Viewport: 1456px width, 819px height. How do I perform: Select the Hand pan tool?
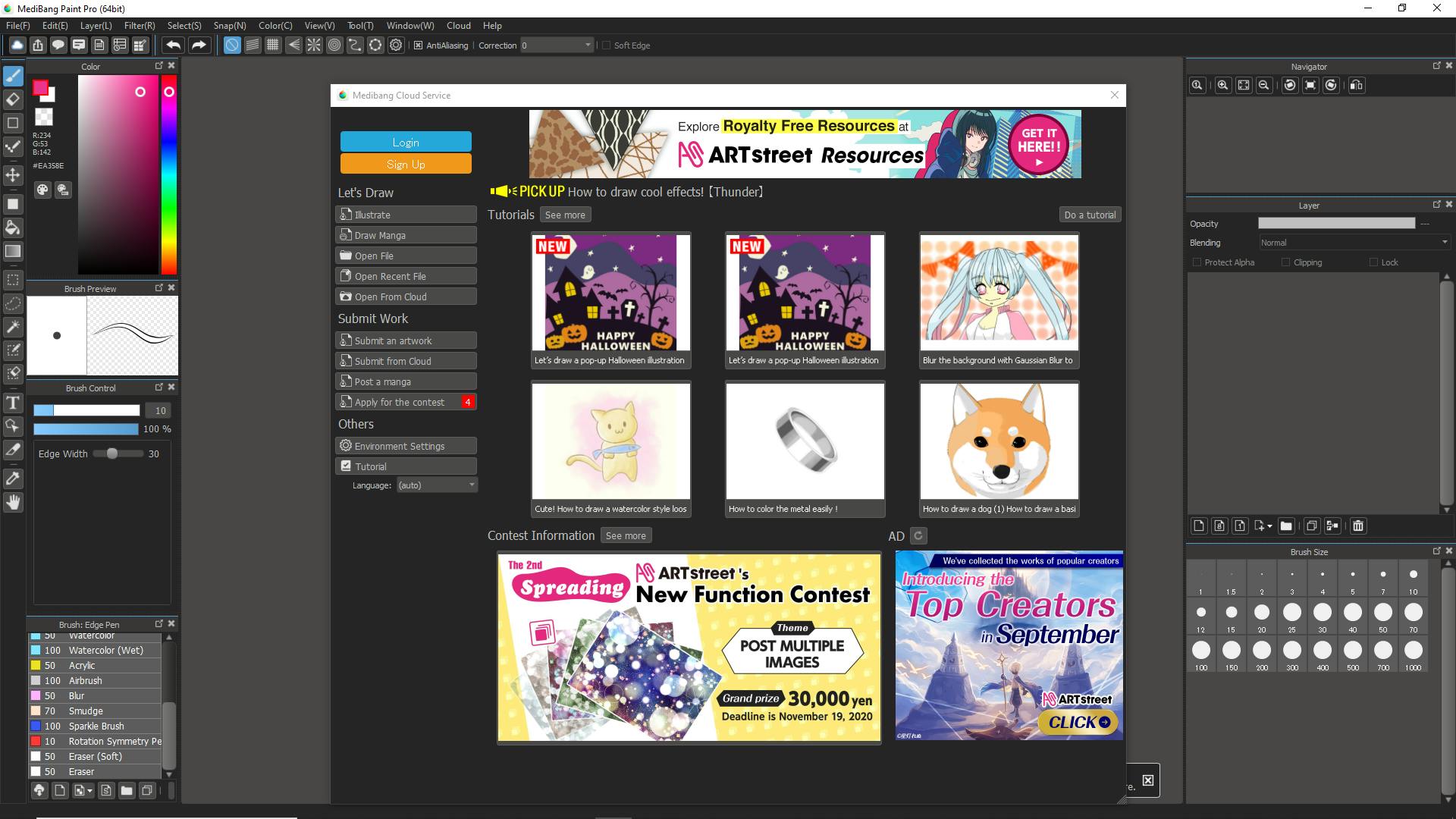13,502
